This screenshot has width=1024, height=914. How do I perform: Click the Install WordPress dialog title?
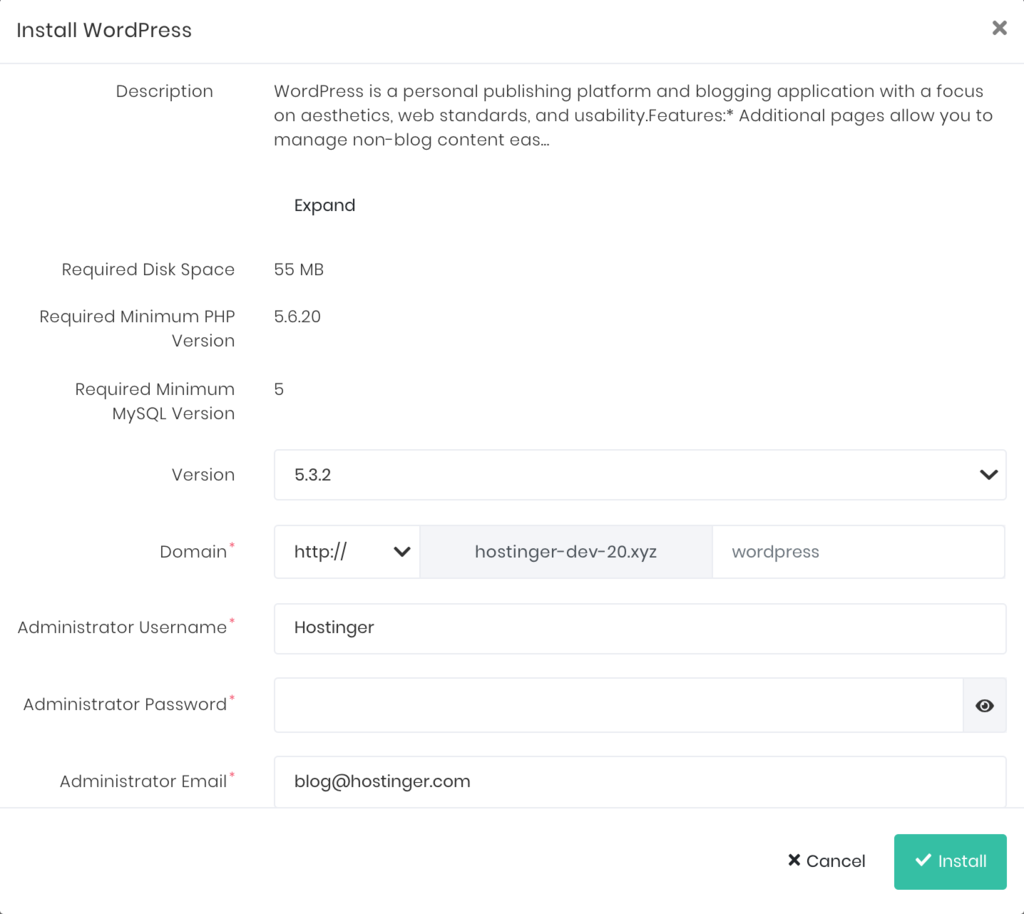pos(104,30)
